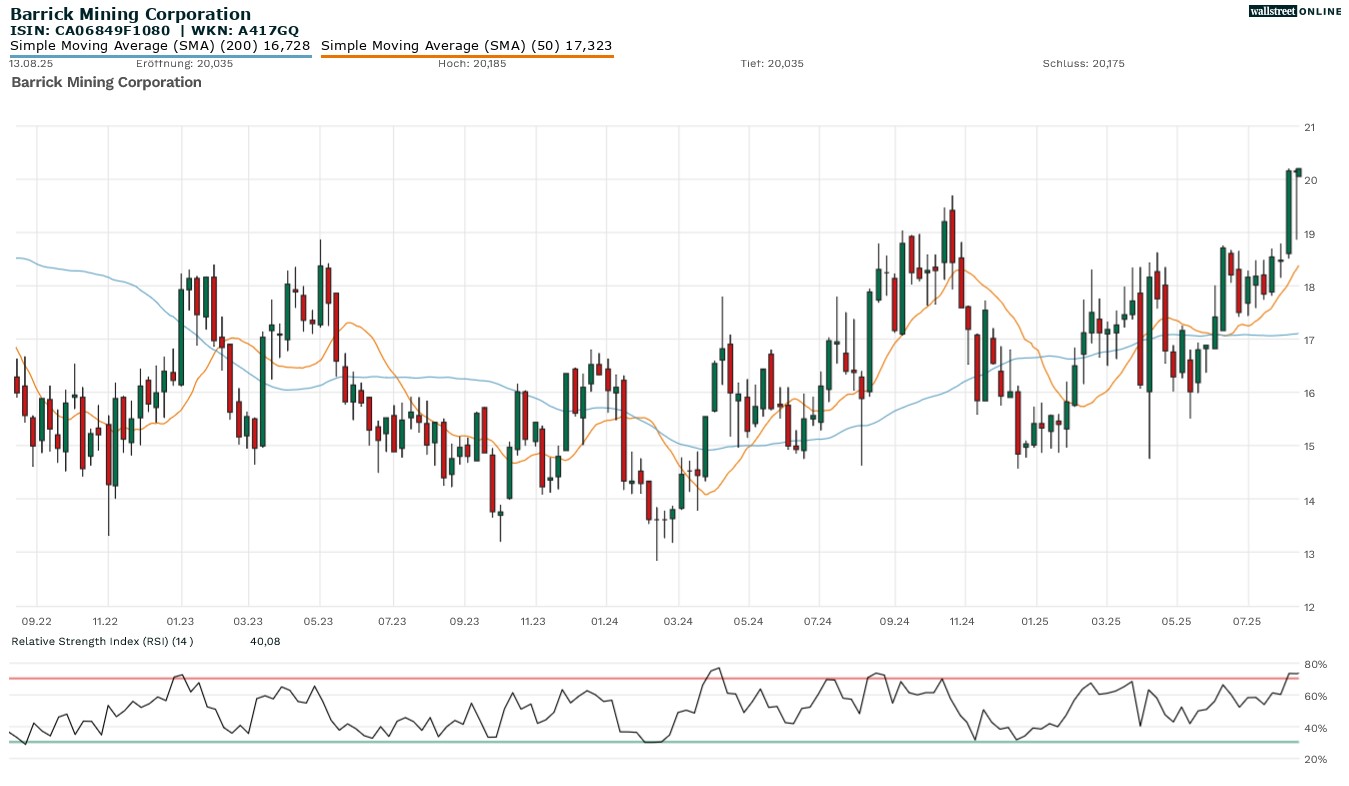Click the 21 price-axis label
The height and width of the screenshot is (786, 1349).
click(x=1309, y=127)
